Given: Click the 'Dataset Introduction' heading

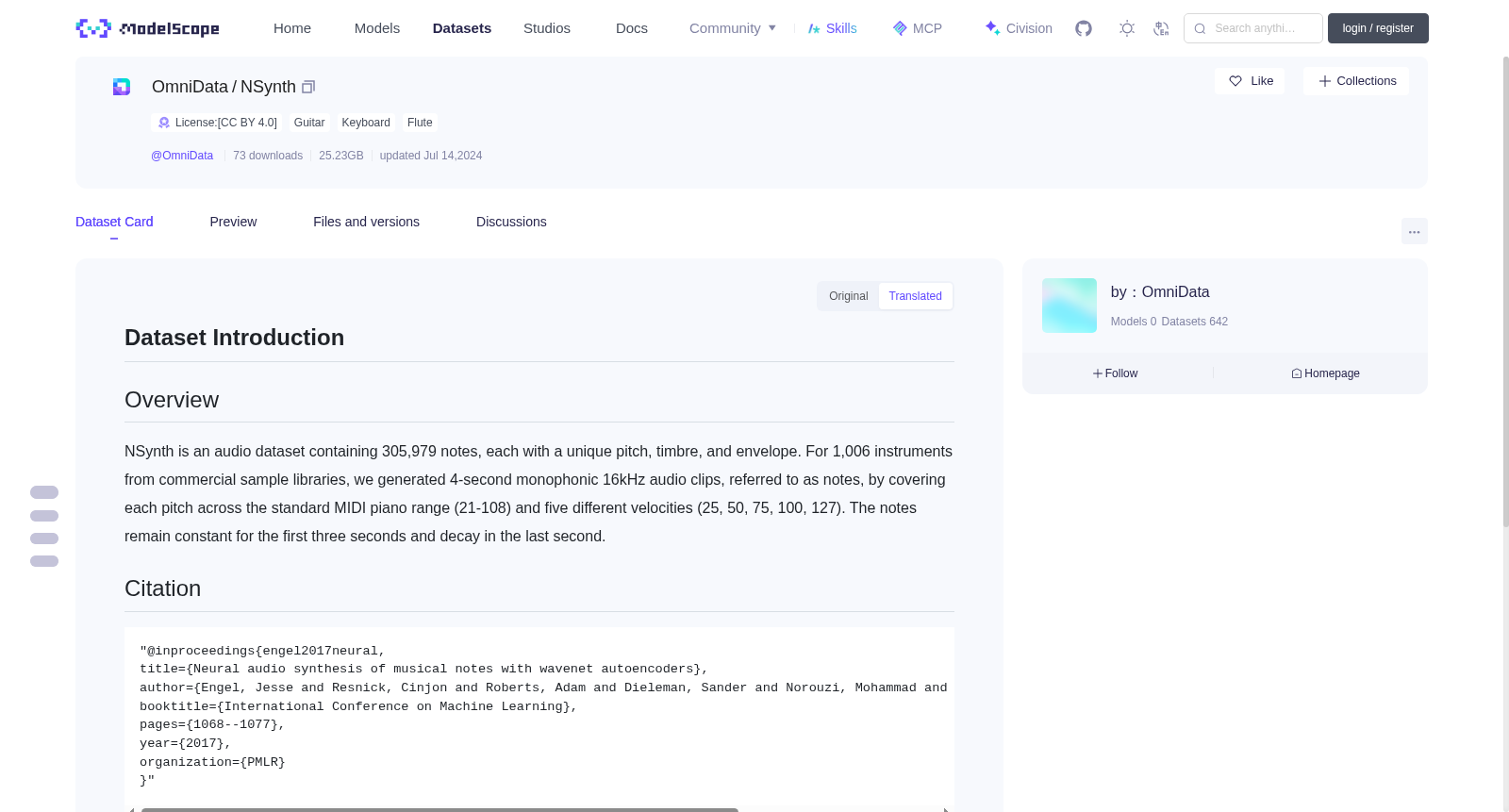Looking at the screenshot, I should click(235, 338).
